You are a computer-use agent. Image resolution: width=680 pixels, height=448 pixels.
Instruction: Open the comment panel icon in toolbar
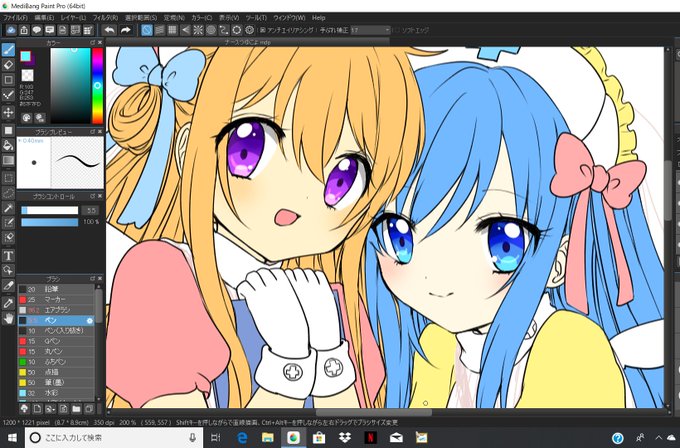click(x=49, y=30)
